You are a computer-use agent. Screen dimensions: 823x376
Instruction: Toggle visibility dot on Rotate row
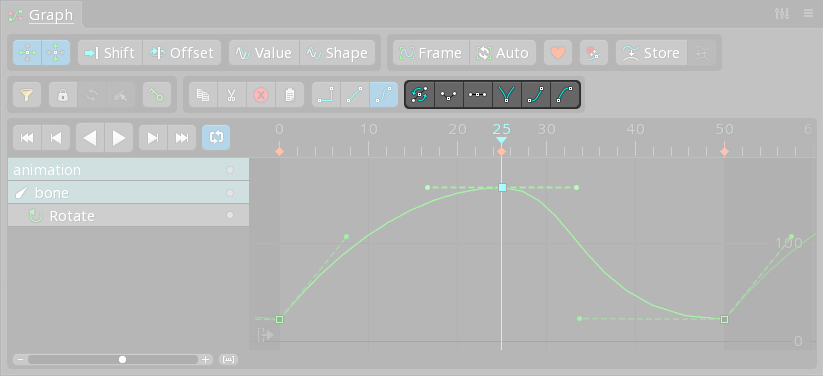tap(230, 215)
